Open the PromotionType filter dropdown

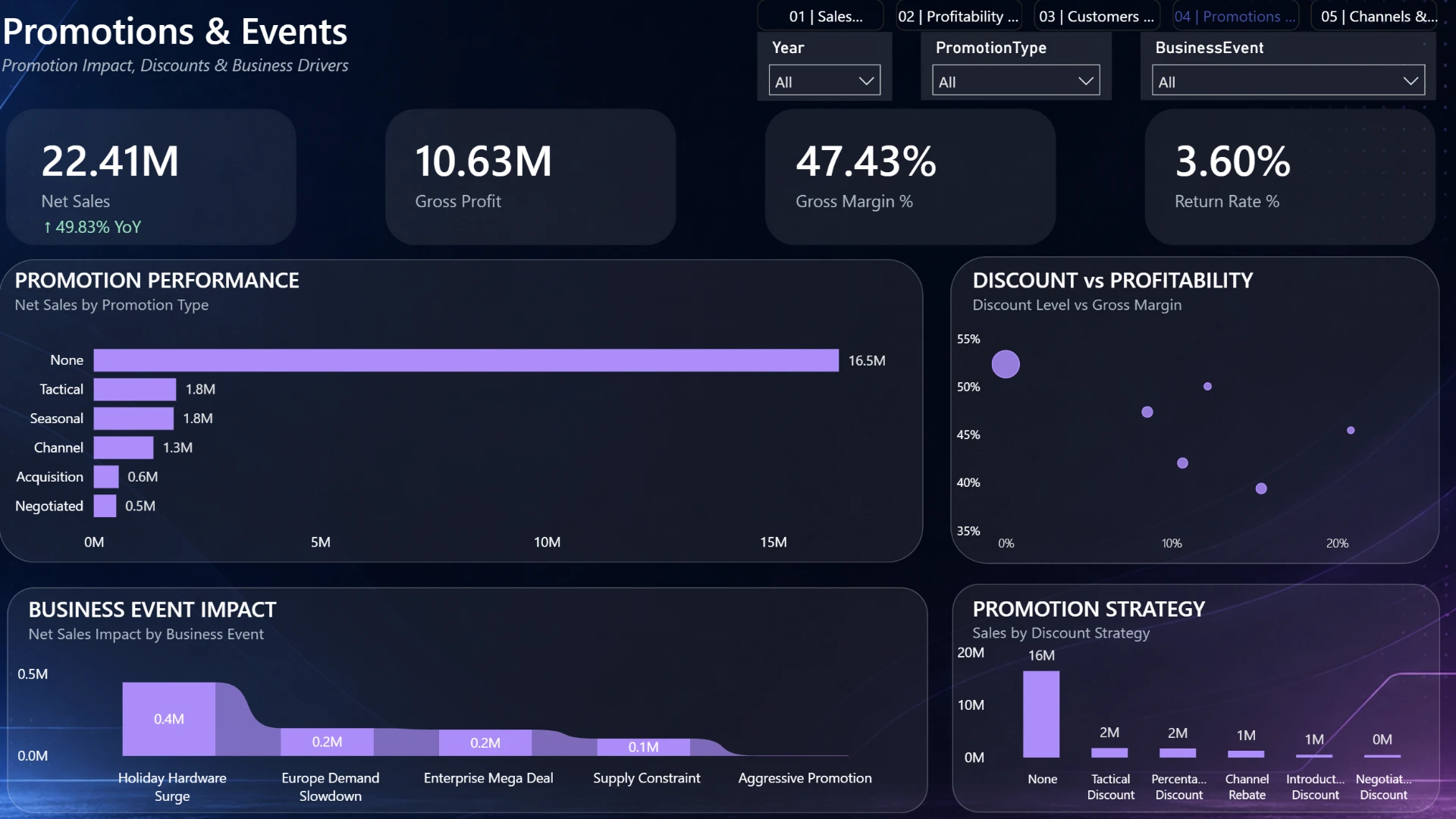pos(1015,81)
